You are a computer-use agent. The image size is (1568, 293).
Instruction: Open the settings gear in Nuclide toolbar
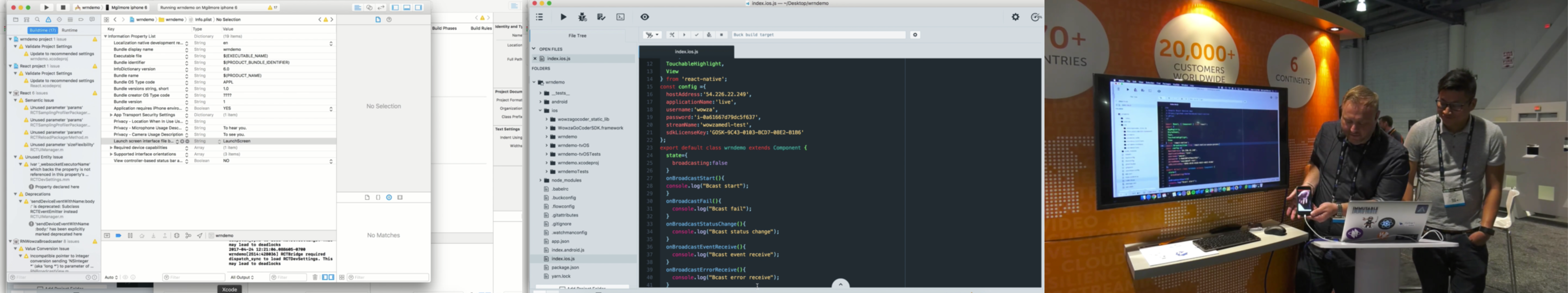1015,17
